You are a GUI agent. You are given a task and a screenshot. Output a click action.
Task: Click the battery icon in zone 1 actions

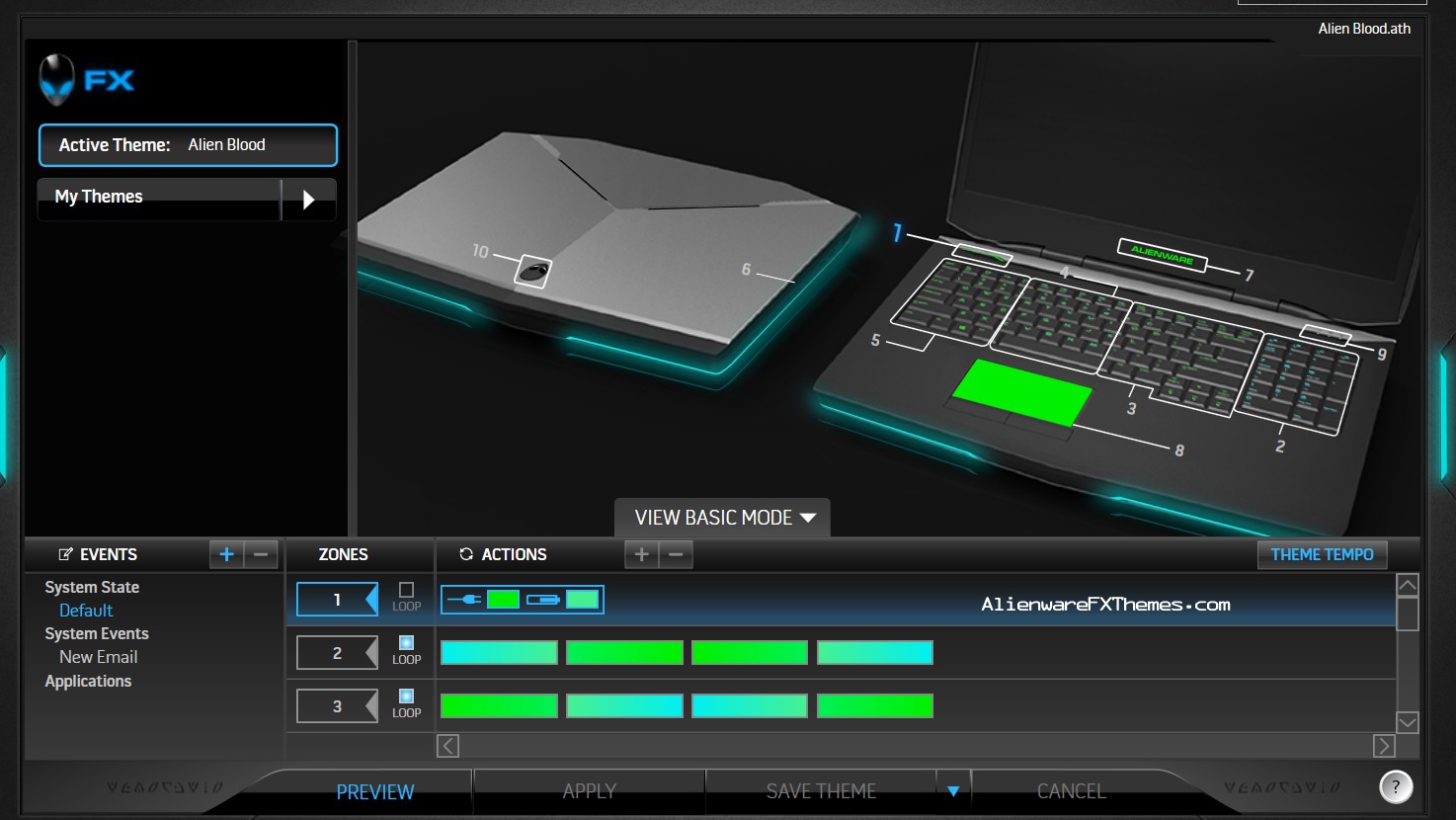coord(543,600)
